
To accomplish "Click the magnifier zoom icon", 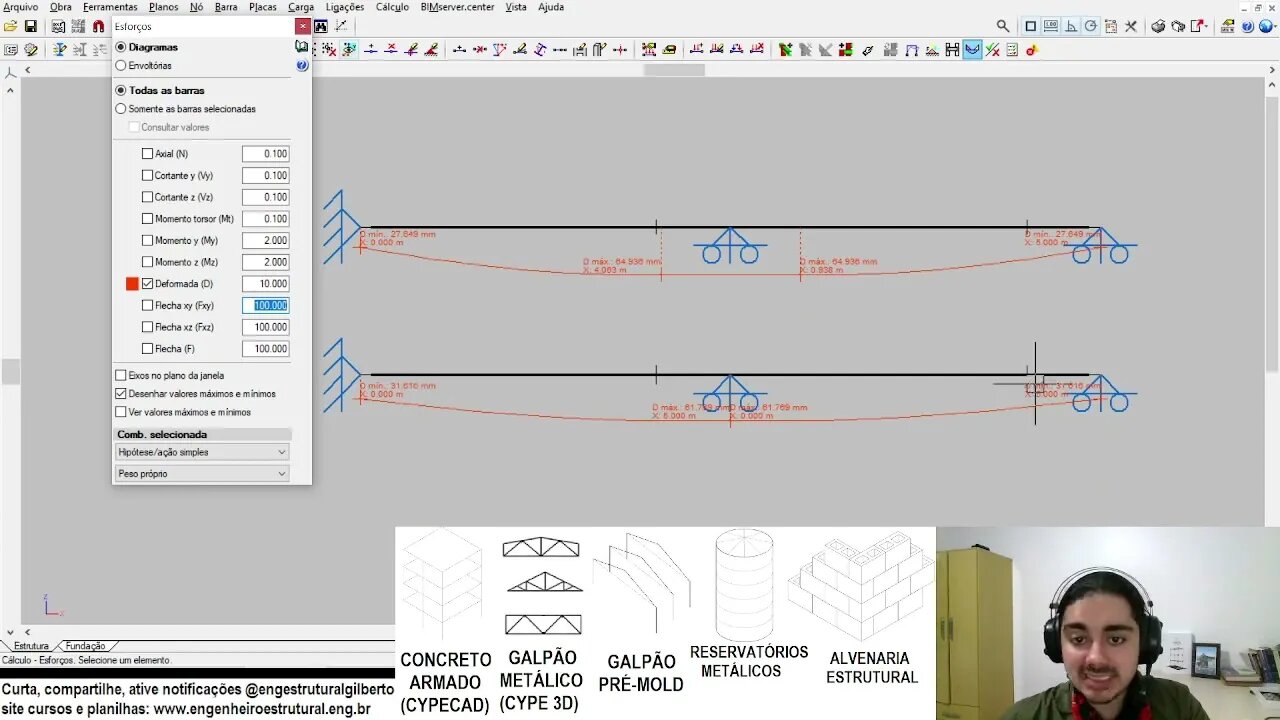I will pos(1003,26).
